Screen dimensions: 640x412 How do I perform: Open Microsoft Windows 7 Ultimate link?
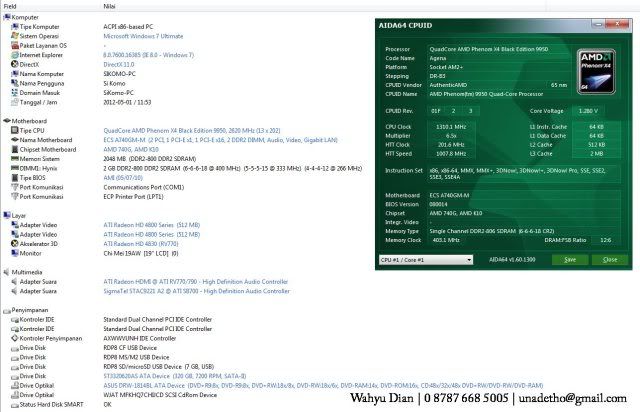tap(143, 36)
